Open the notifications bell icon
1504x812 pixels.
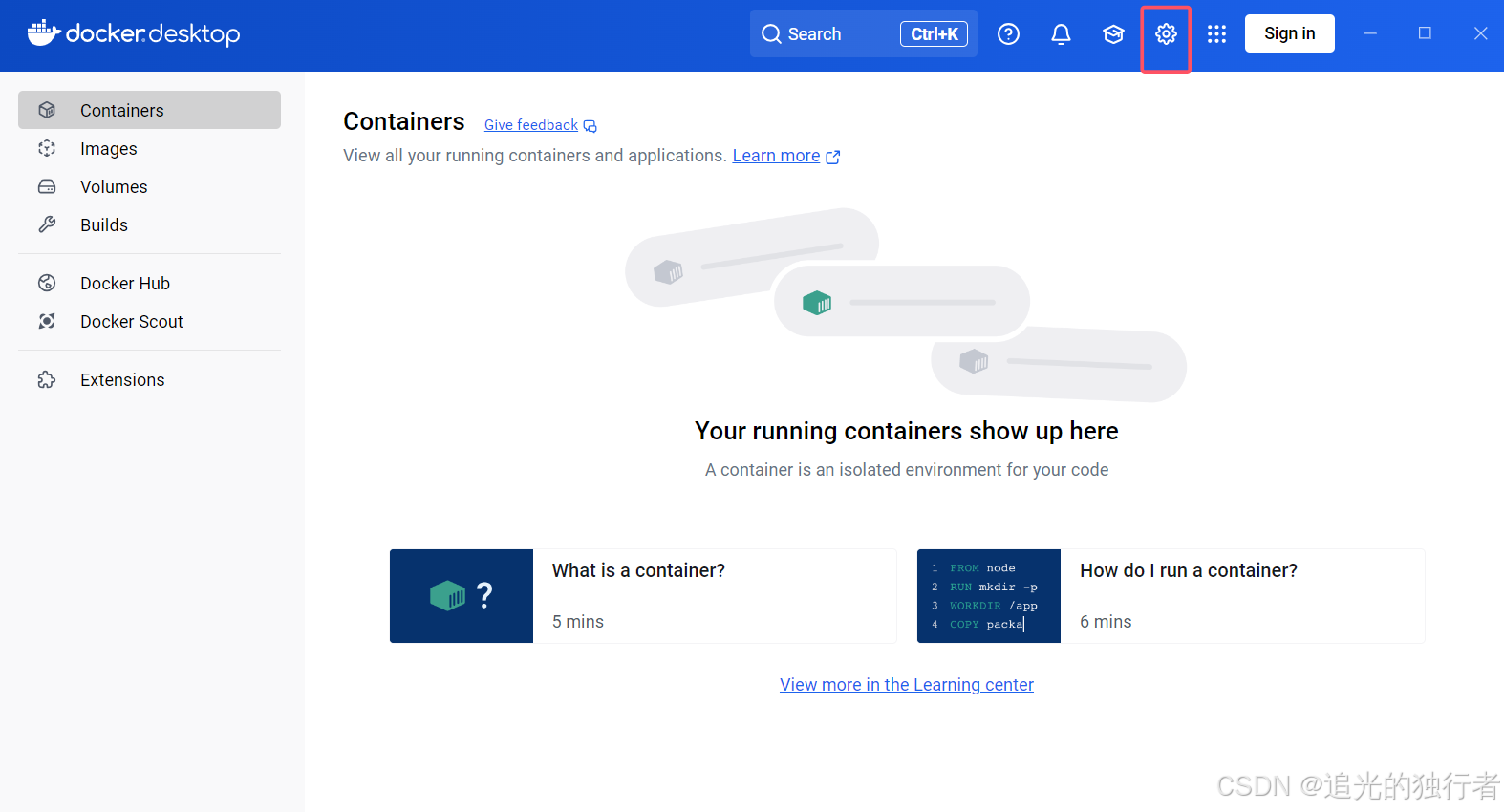pyautogui.click(x=1061, y=34)
